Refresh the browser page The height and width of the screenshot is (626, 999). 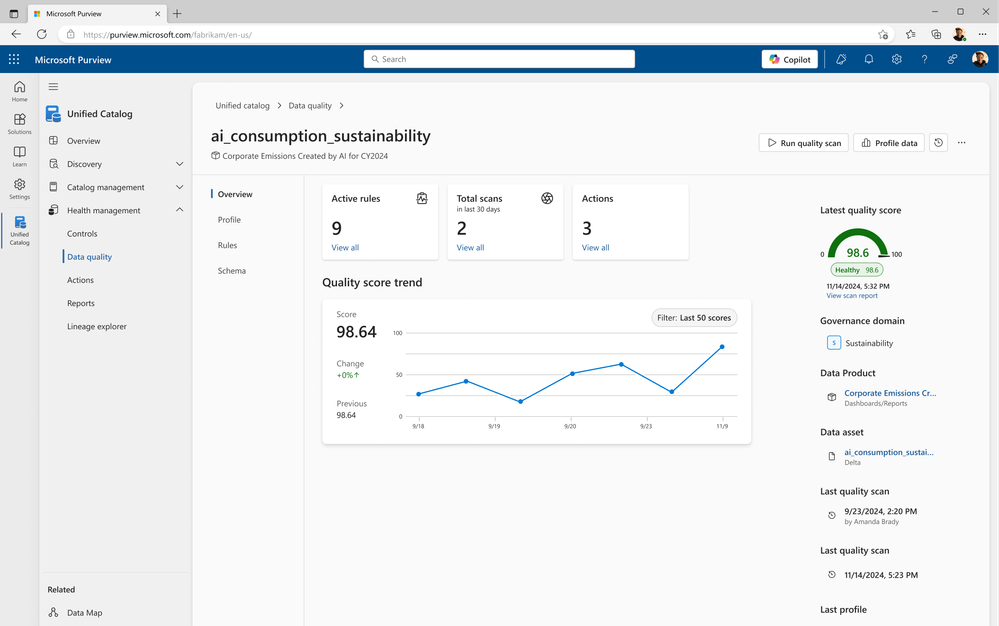click(41, 34)
